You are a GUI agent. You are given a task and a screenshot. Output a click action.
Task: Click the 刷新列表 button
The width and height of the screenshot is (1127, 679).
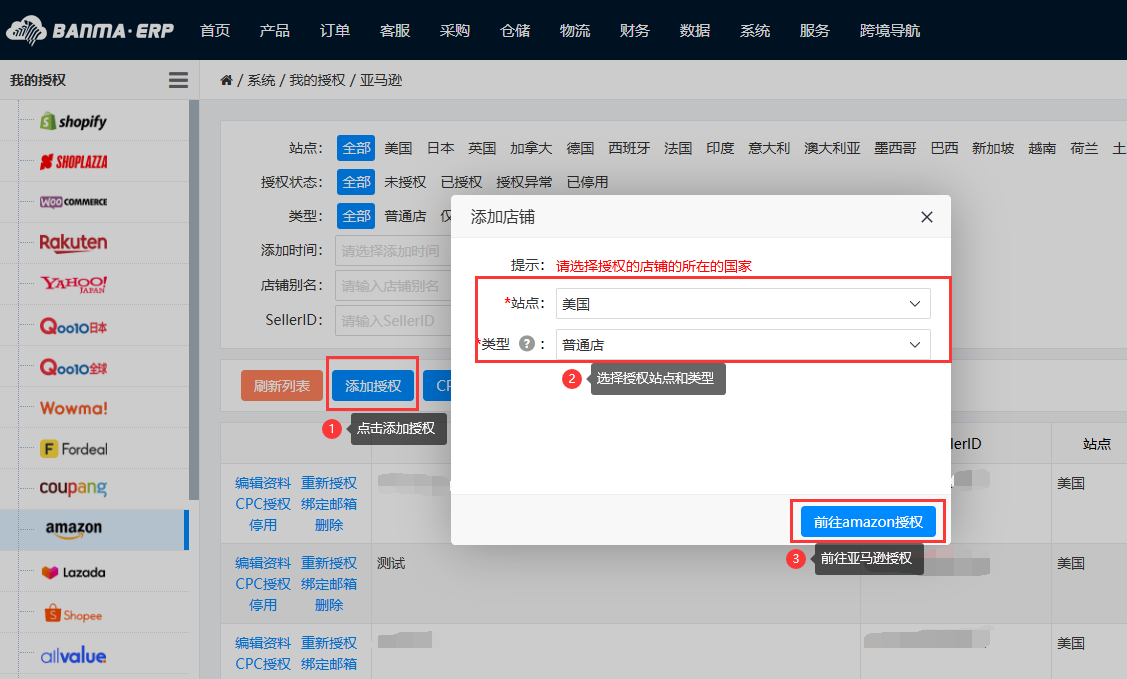click(282, 386)
